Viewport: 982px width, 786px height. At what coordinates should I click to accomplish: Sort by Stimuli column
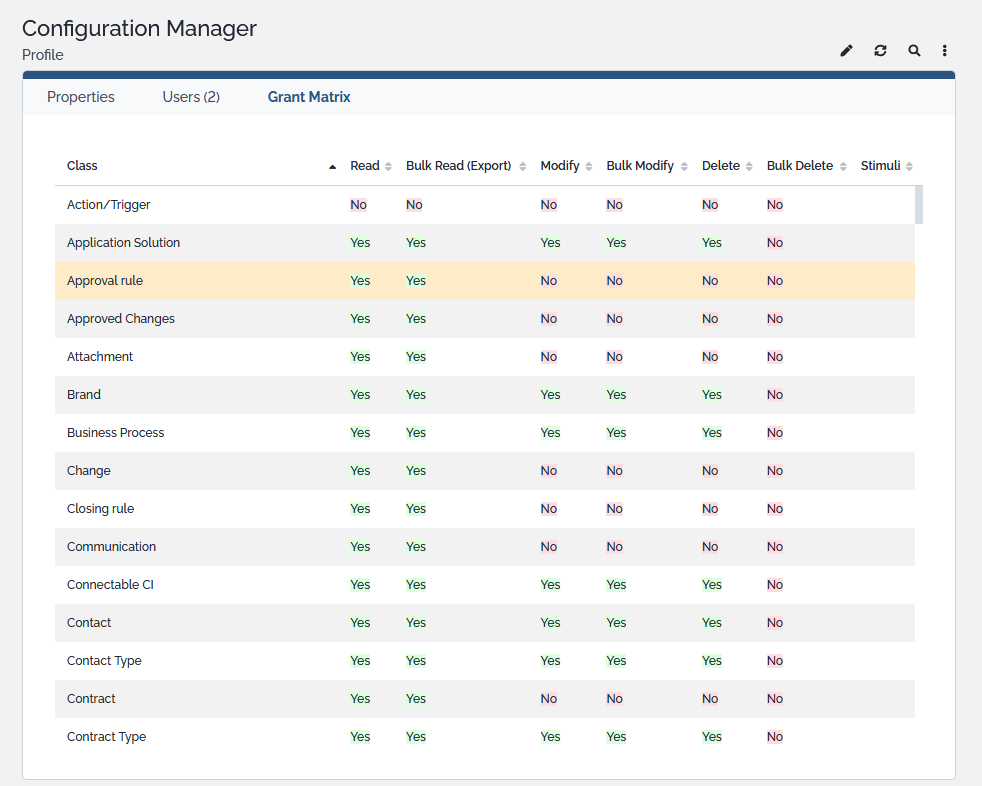click(x=909, y=167)
